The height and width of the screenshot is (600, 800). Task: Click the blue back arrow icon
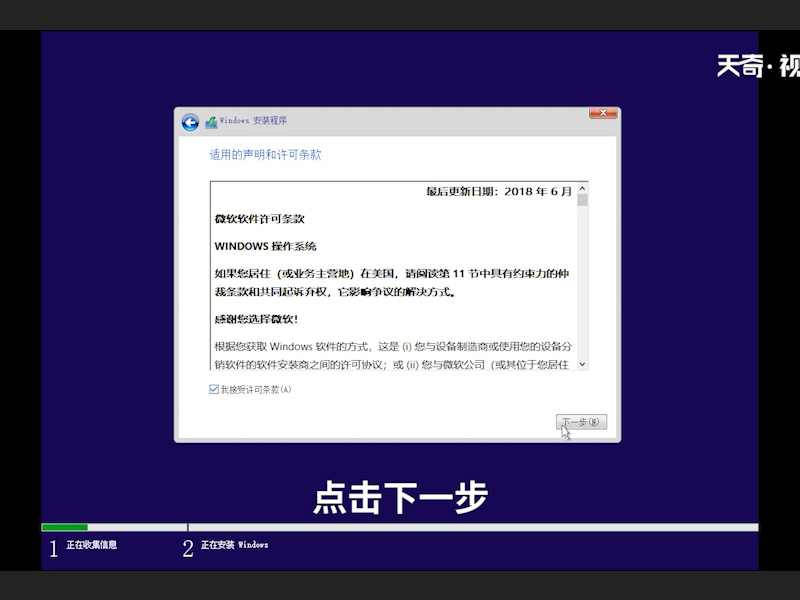click(190, 120)
